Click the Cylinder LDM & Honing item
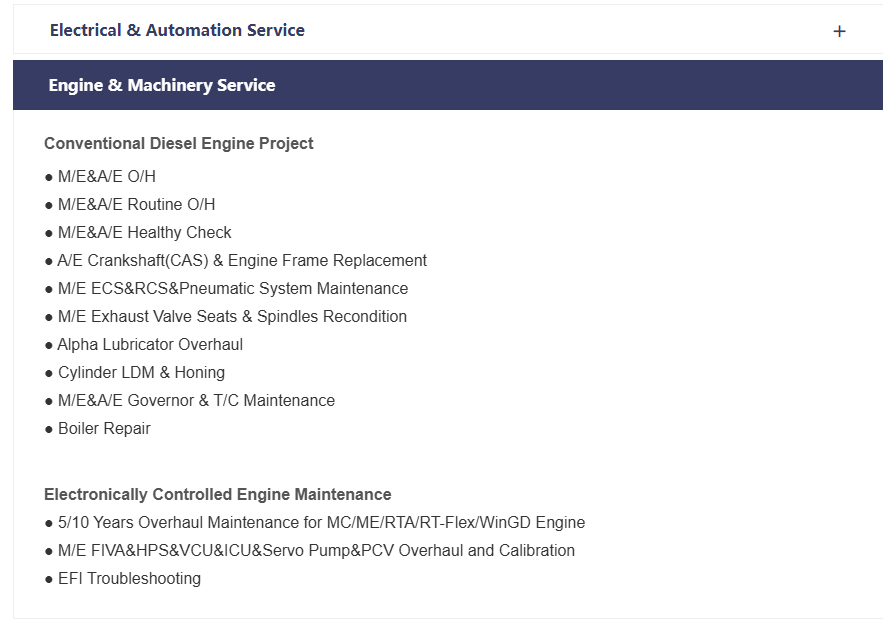The height and width of the screenshot is (624, 883). (x=141, y=373)
